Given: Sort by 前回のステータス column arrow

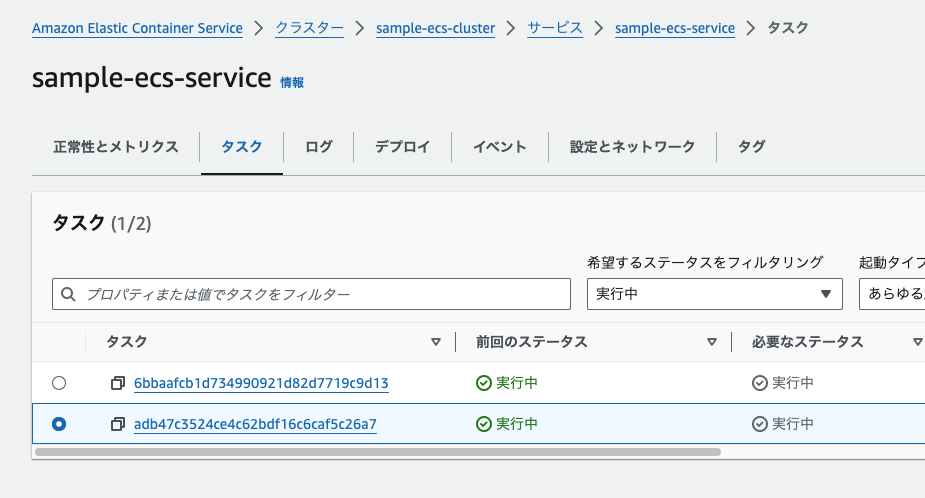Looking at the screenshot, I should tap(712, 342).
